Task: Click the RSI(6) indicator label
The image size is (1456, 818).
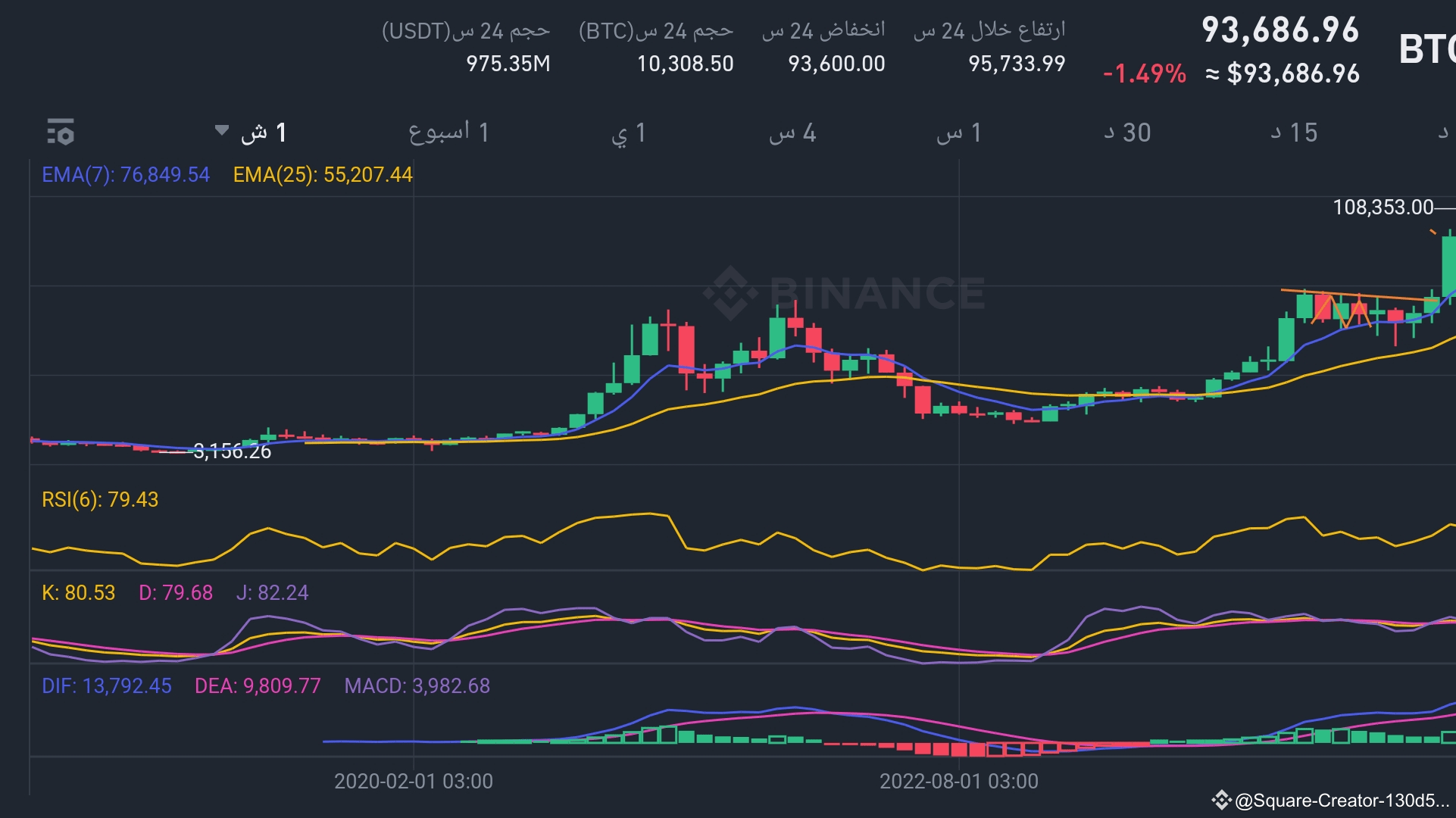Action: (x=100, y=500)
